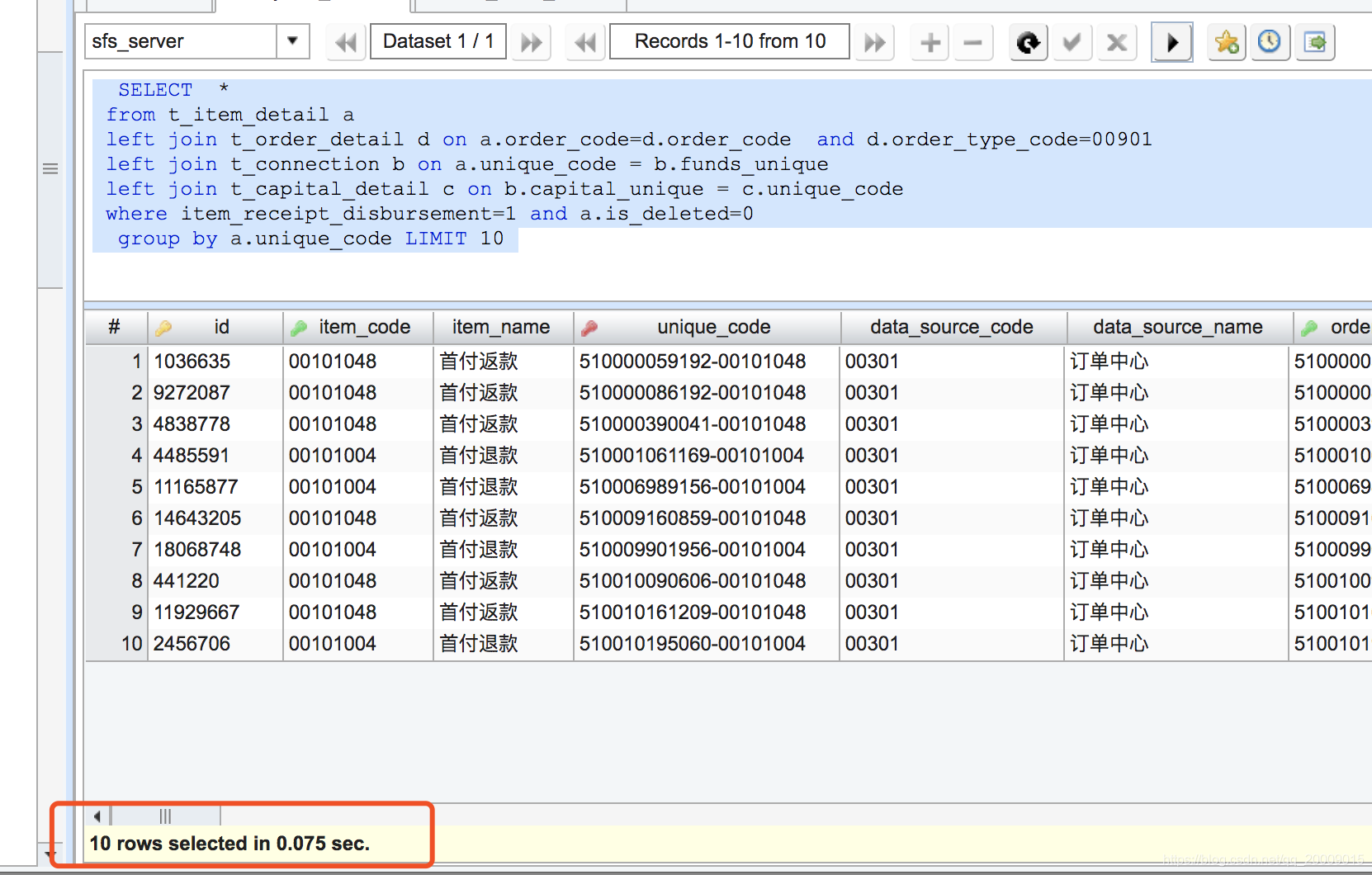Click the add record plus icon
1372x875 pixels.
coord(930,42)
